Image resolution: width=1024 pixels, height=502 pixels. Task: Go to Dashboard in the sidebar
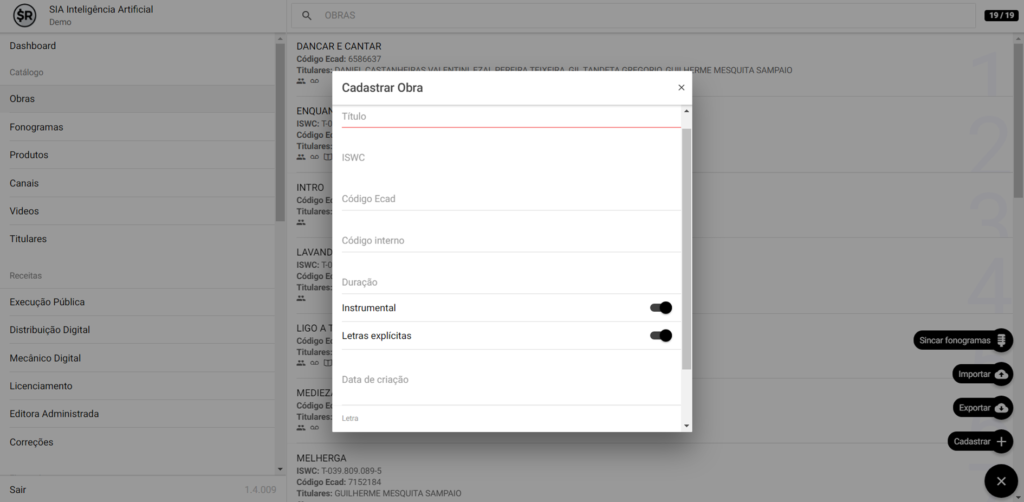[x=33, y=46]
